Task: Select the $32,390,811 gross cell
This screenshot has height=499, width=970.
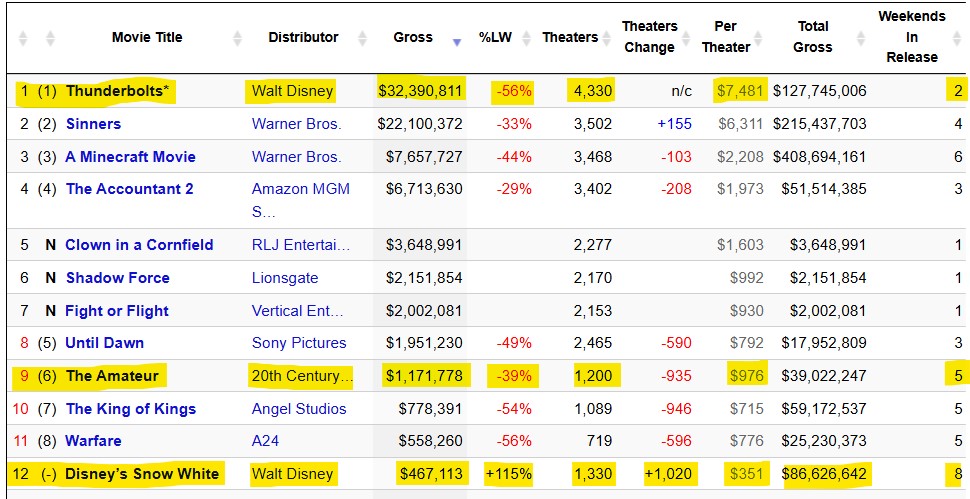Action: 420,92
